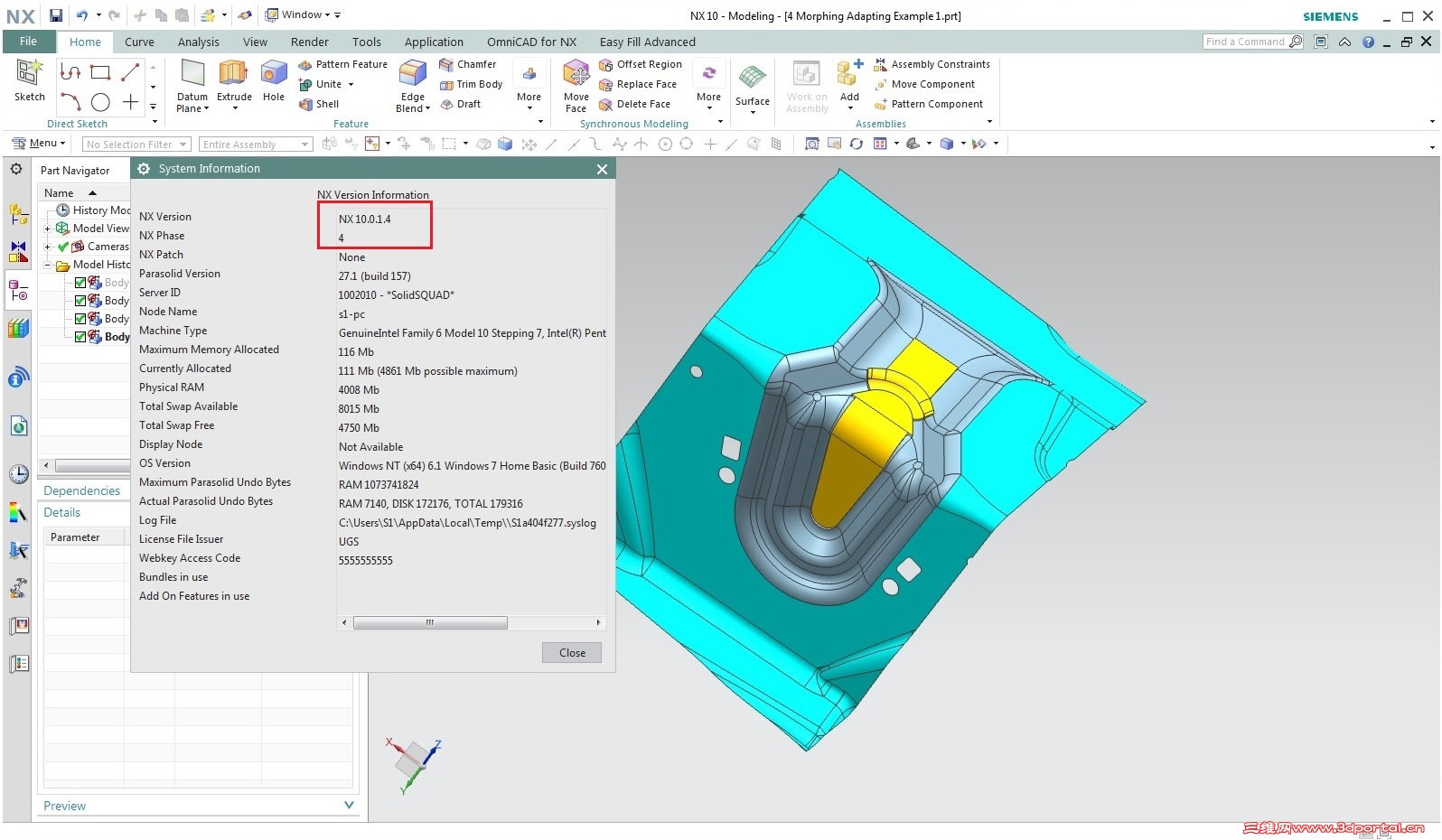Expand the Preview panel chevron
This screenshot has height=840, width=1442.
click(349, 805)
